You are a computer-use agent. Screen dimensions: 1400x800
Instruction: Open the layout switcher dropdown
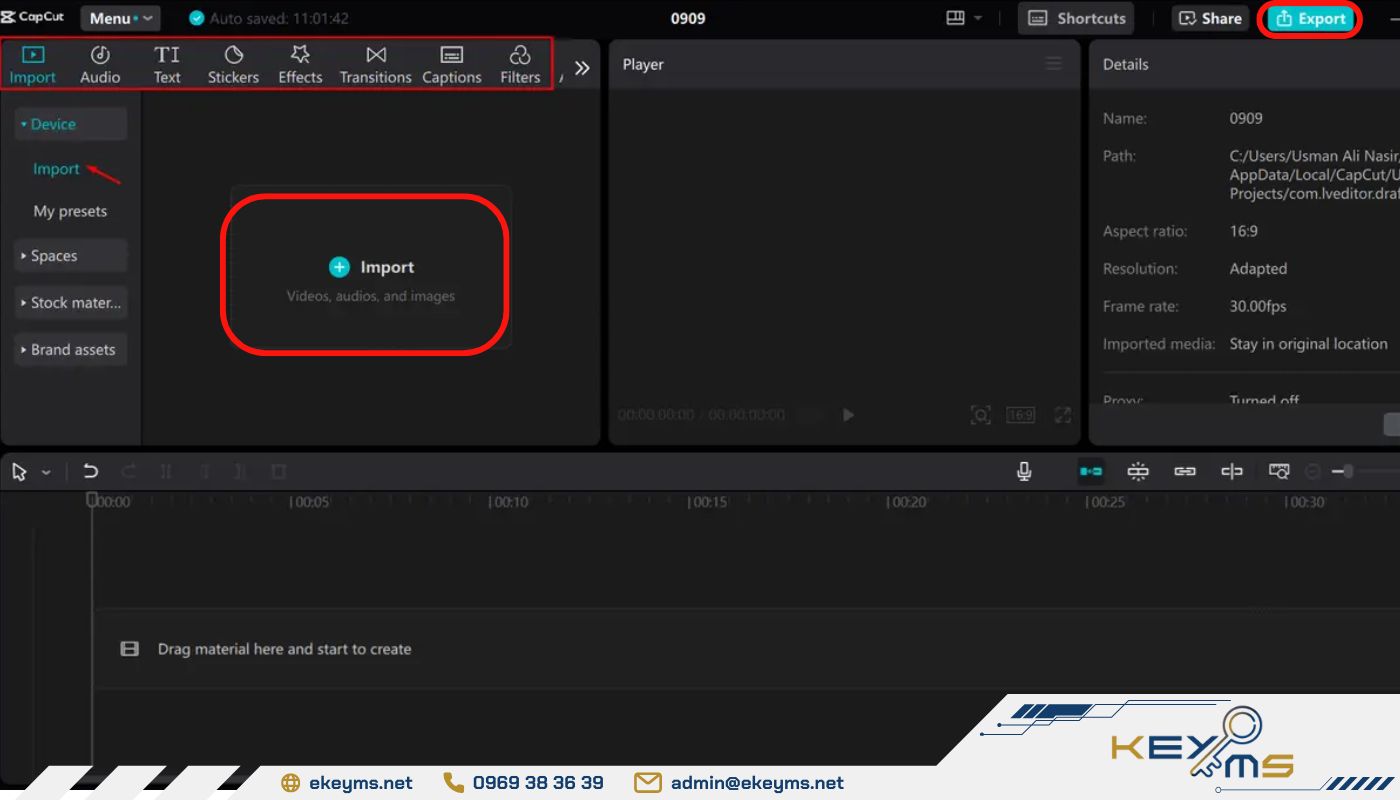point(964,18)
